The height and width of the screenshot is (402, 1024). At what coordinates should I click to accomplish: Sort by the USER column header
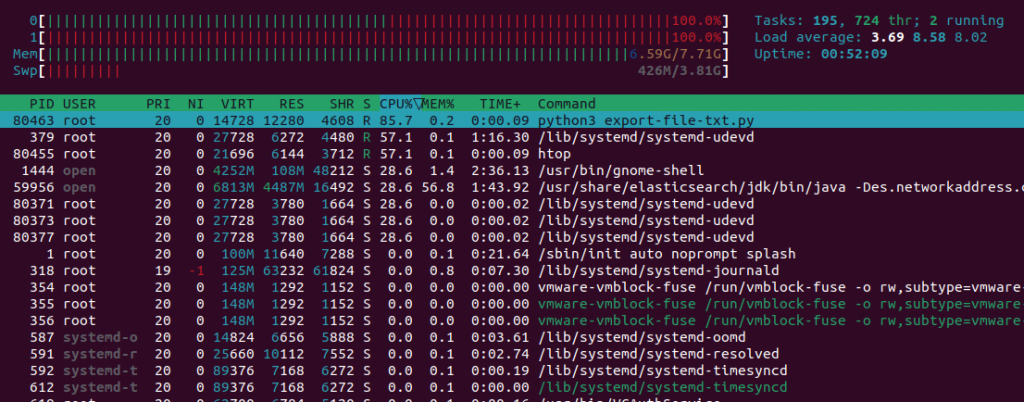coord(79,104)
